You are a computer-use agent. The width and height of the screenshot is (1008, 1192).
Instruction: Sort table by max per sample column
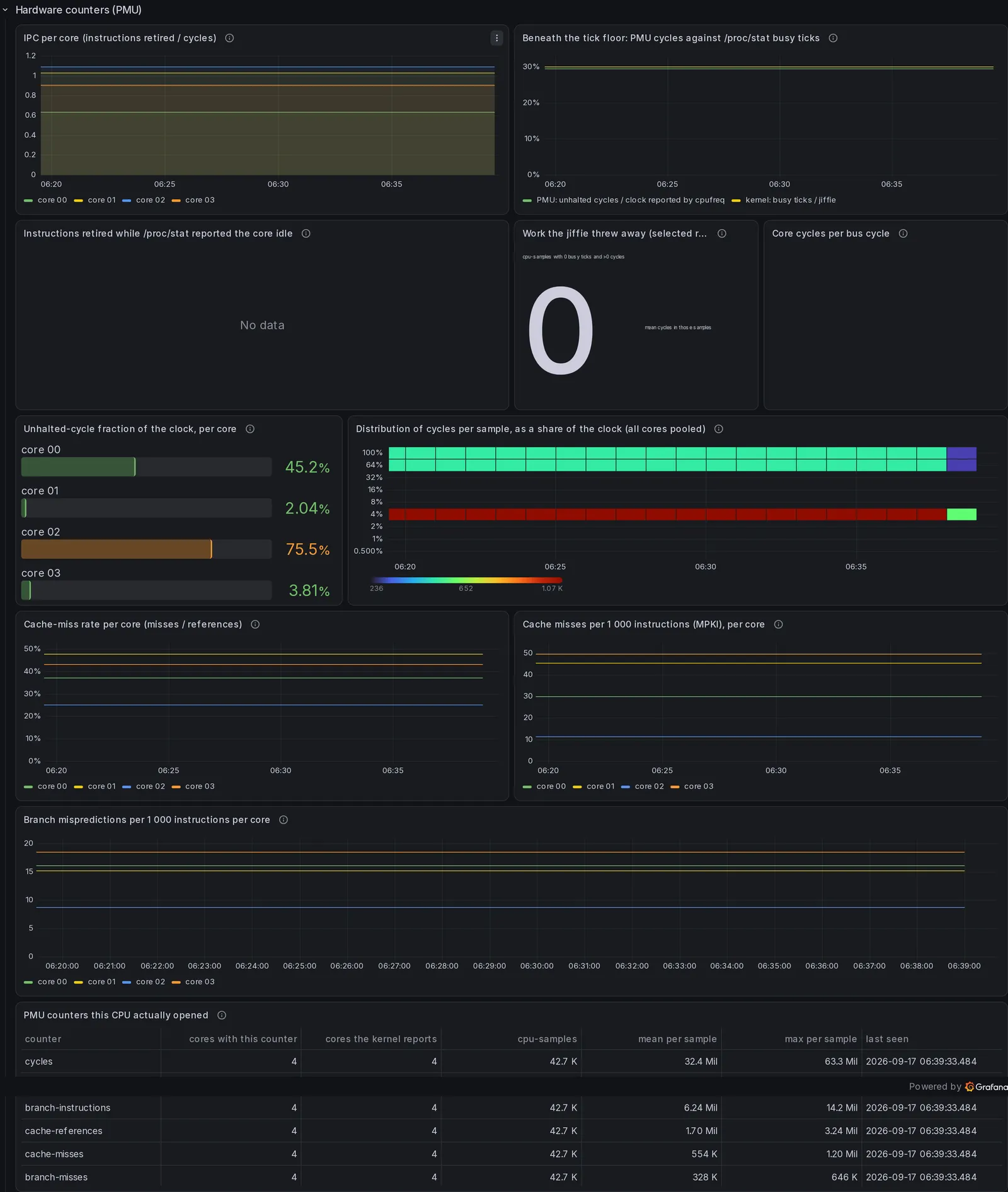click(821, 1039)
